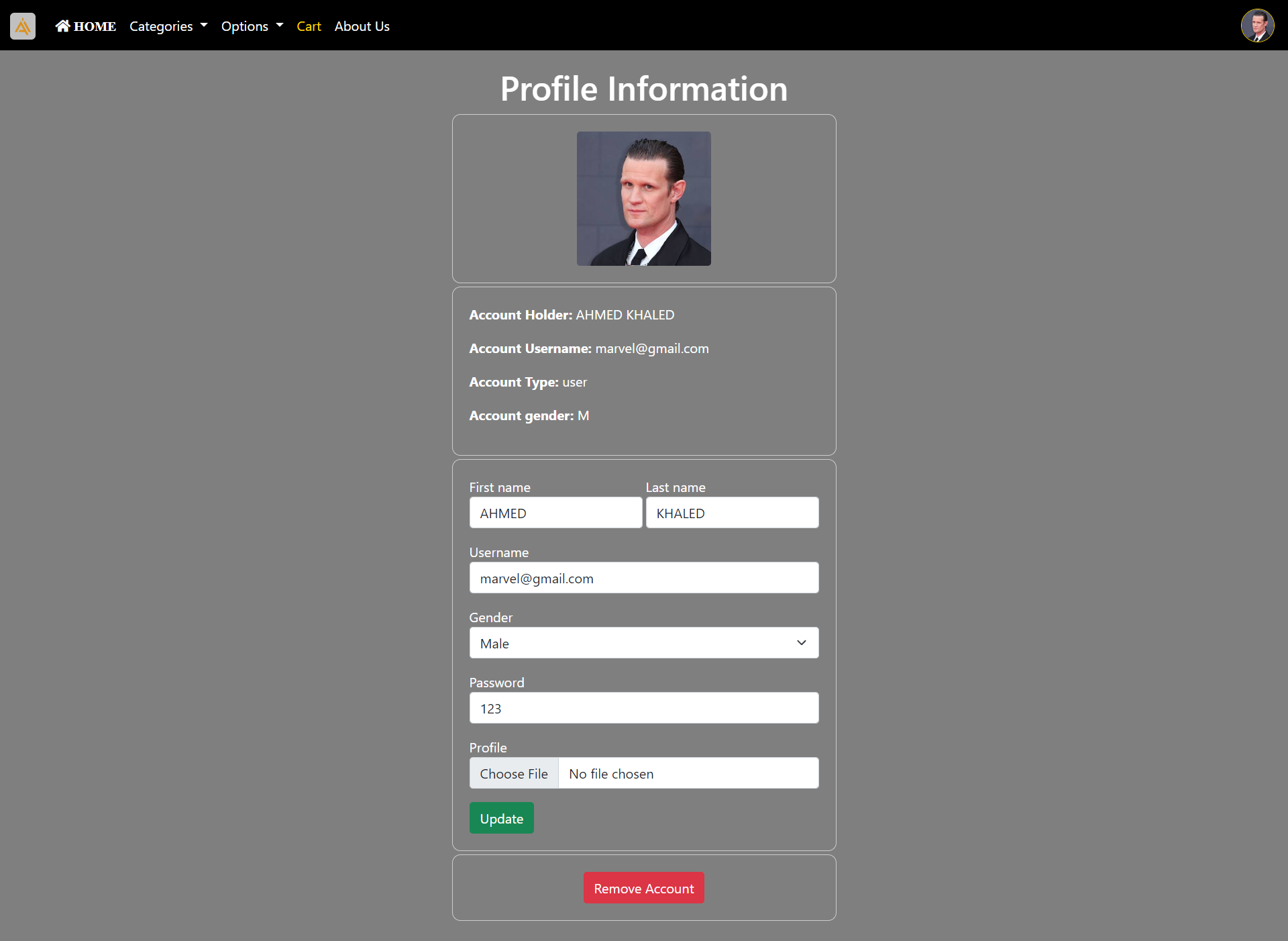Select the Password input box
The image size is (1288, 941).
click(x=643, y=708)
